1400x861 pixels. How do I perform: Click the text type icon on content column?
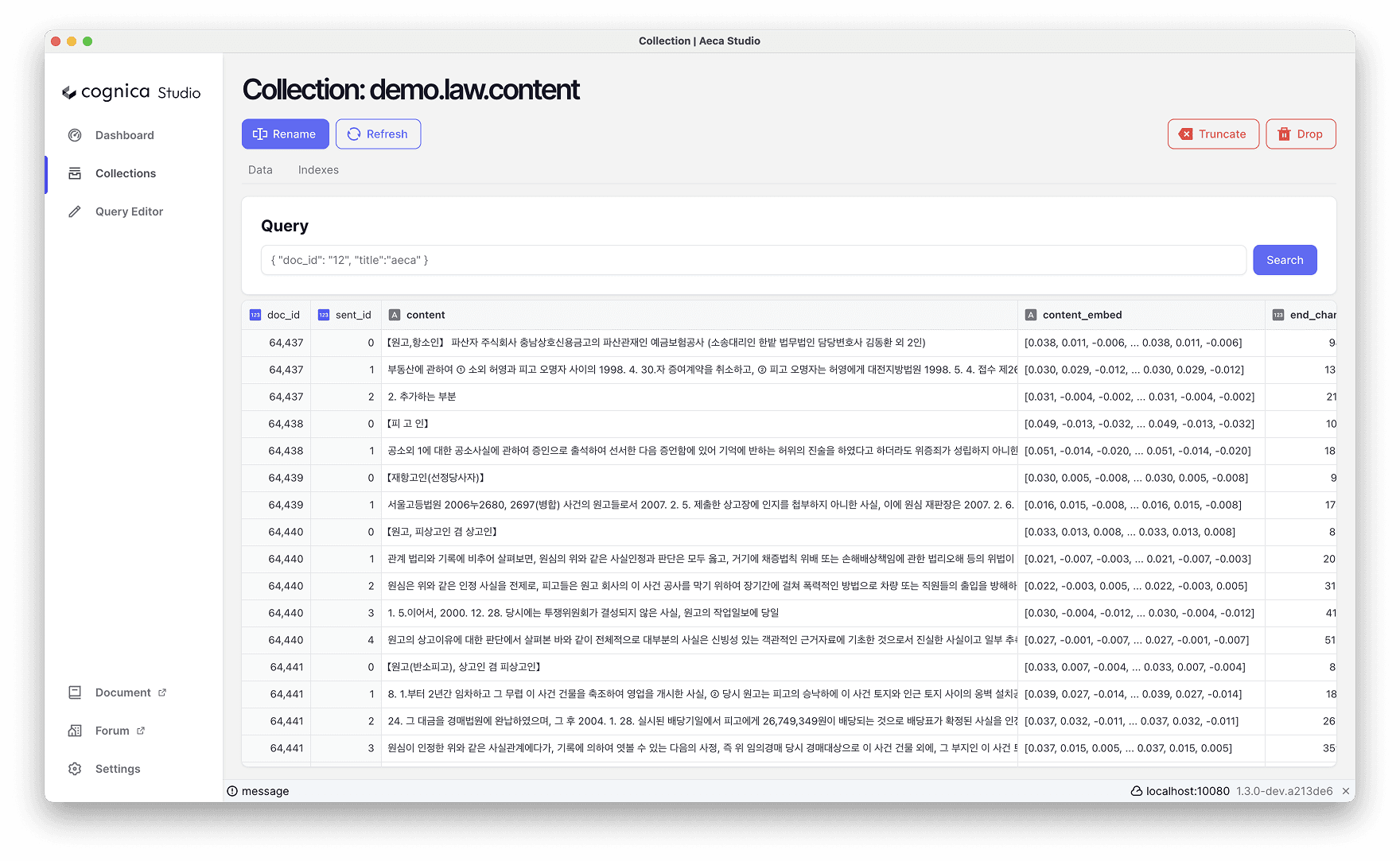click(395, 314)
